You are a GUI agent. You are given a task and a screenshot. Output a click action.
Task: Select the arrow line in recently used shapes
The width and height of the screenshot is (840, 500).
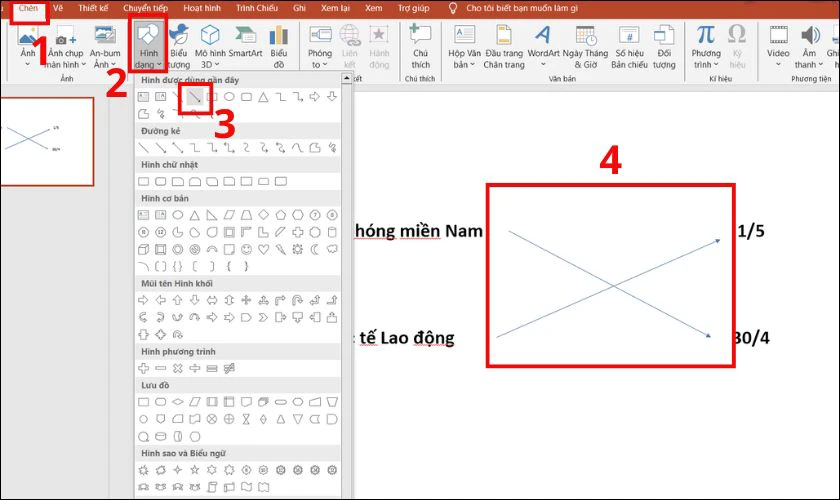pyautogui.click(x=195, y=97)
